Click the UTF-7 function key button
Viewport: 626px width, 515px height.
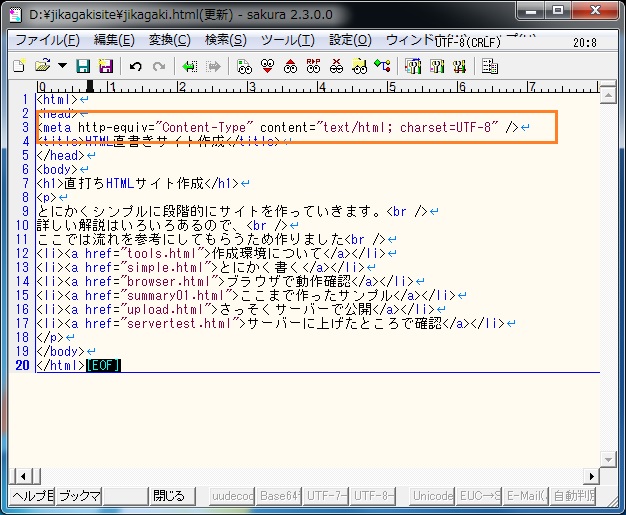325,496
